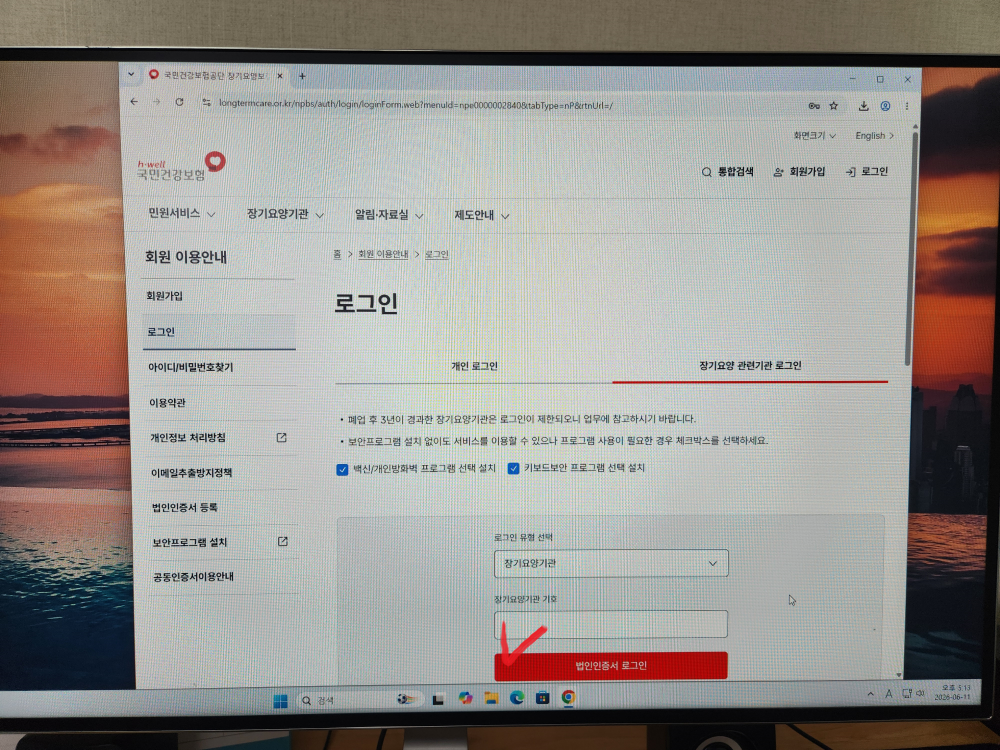This screenshot has height=750, width=1000.
Task: Open 로그인 유형 선택 dropdown
Action: [611, 564]
